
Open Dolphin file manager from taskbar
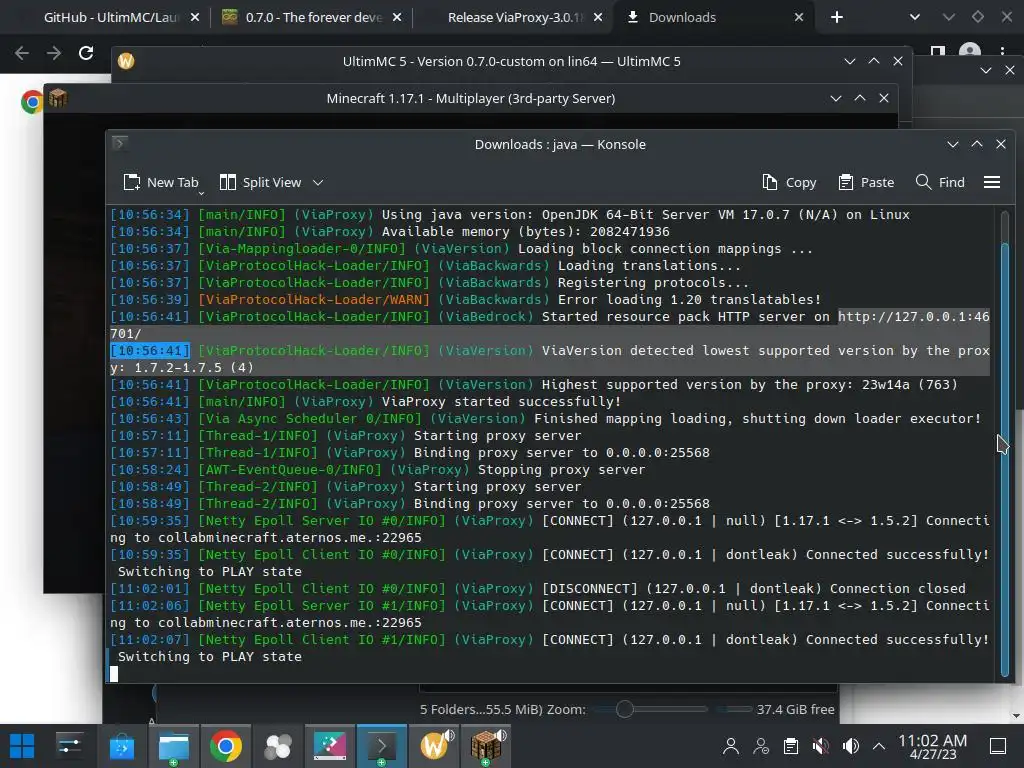pyautogui.click(x=174, y=746)
